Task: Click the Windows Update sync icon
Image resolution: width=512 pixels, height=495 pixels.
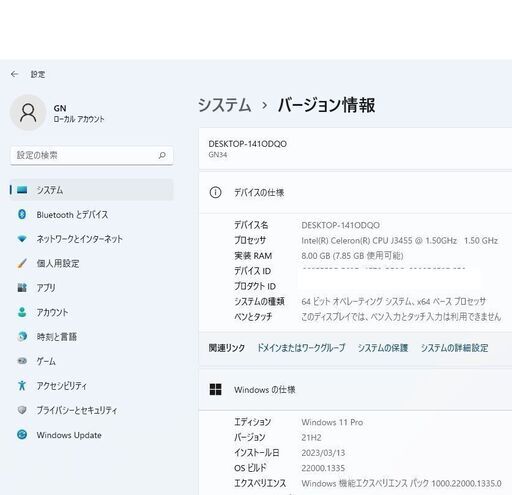Action: 22,435
